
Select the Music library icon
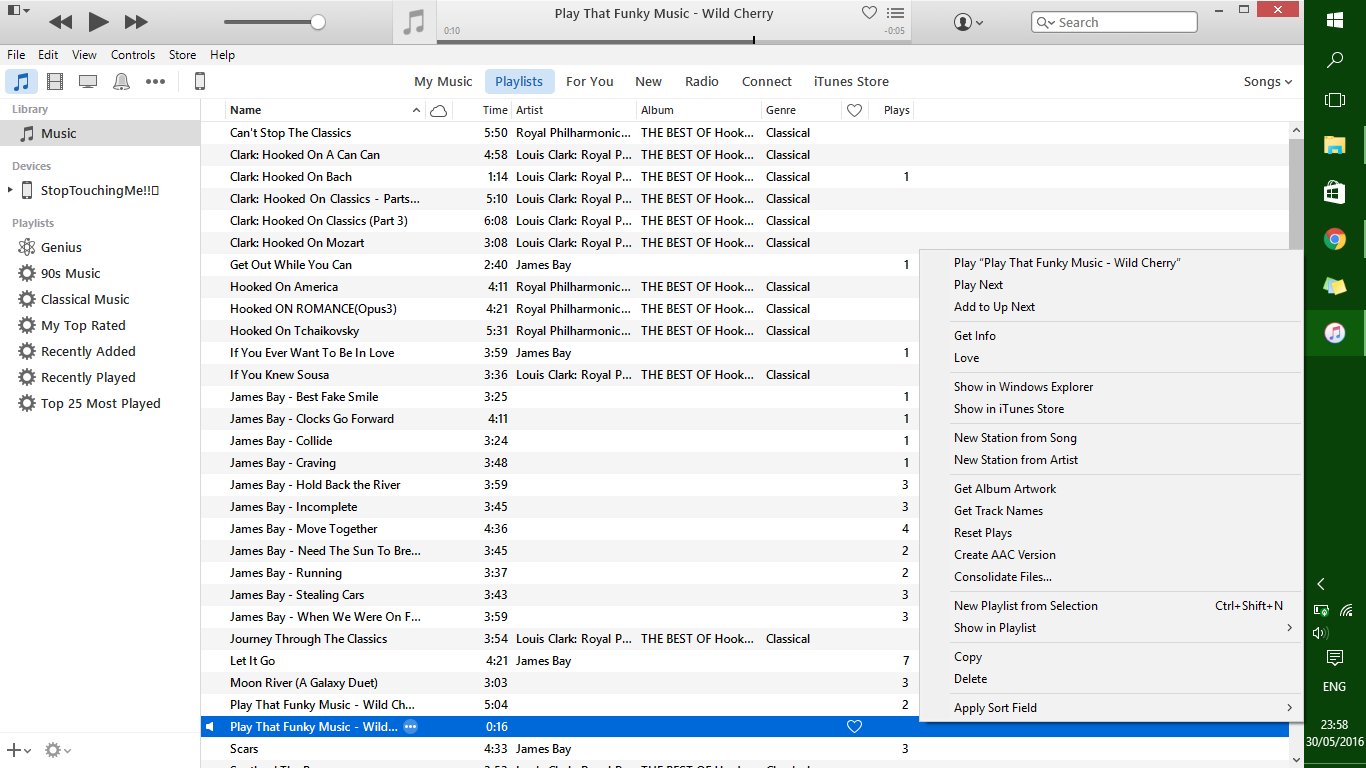[22, 82]
